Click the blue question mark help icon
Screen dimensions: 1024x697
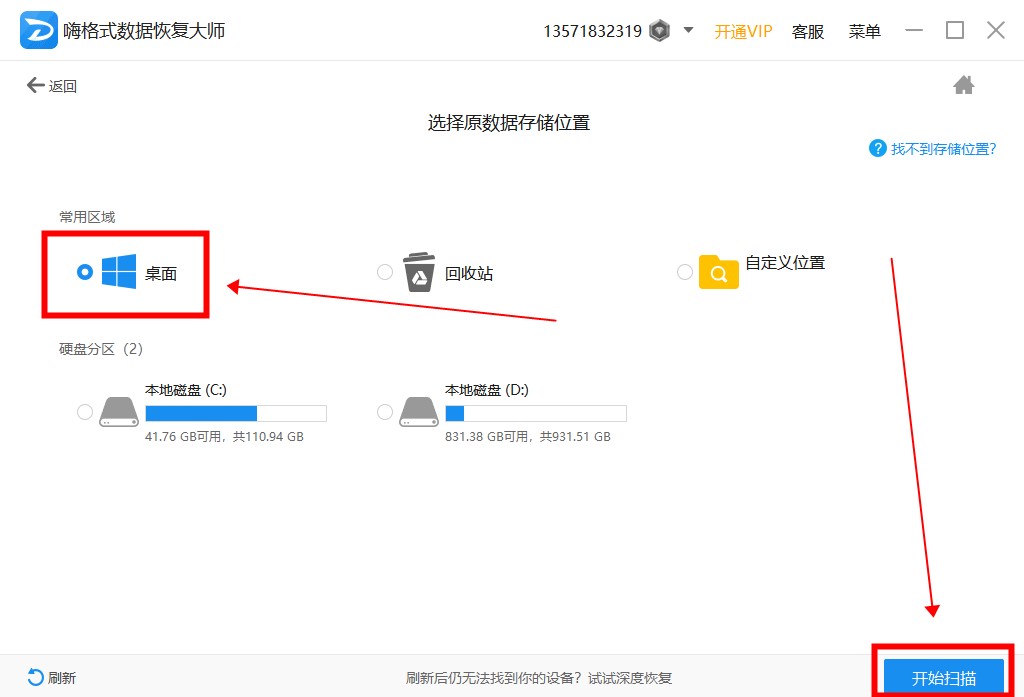(877, 148)
